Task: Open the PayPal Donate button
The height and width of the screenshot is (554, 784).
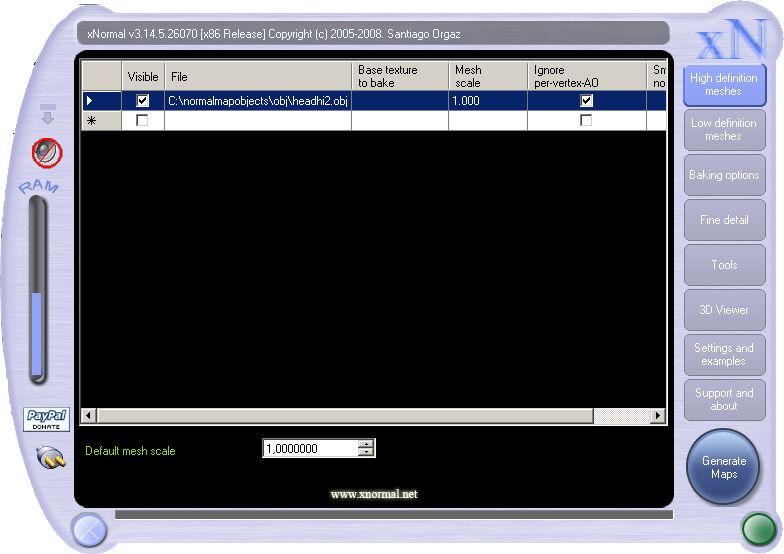Action: [46, 419]
